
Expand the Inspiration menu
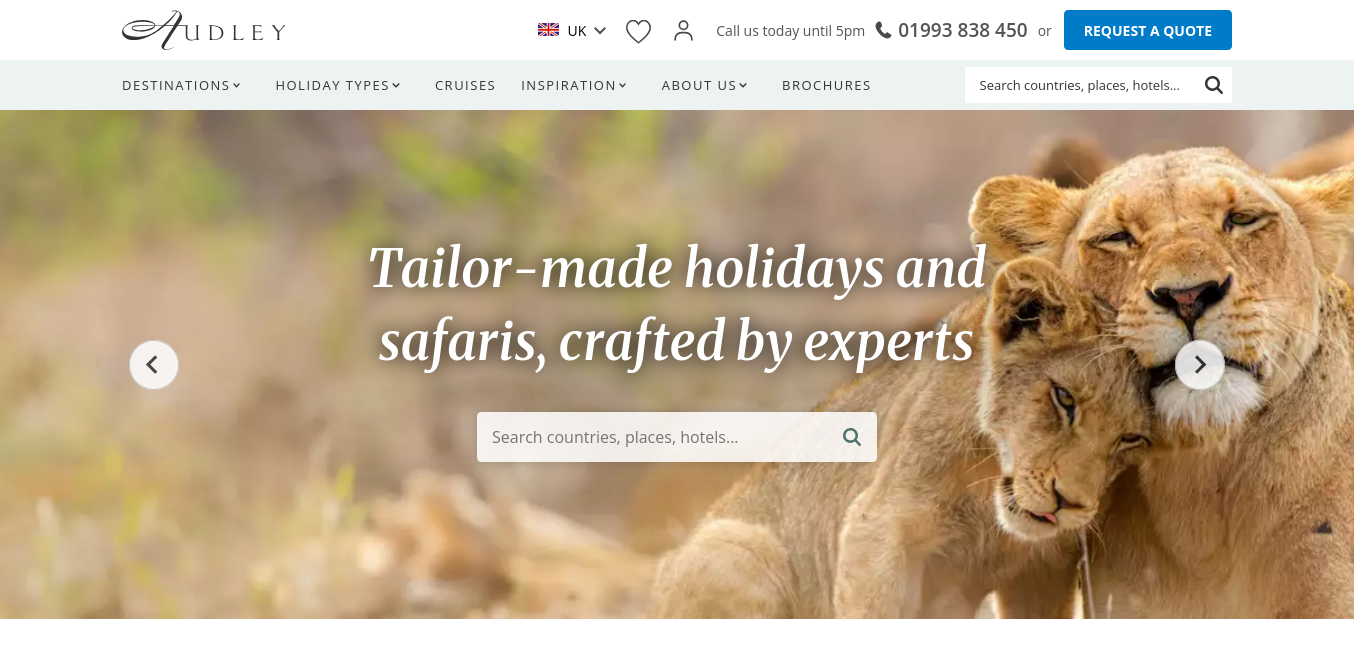click(x=574, y=85)
